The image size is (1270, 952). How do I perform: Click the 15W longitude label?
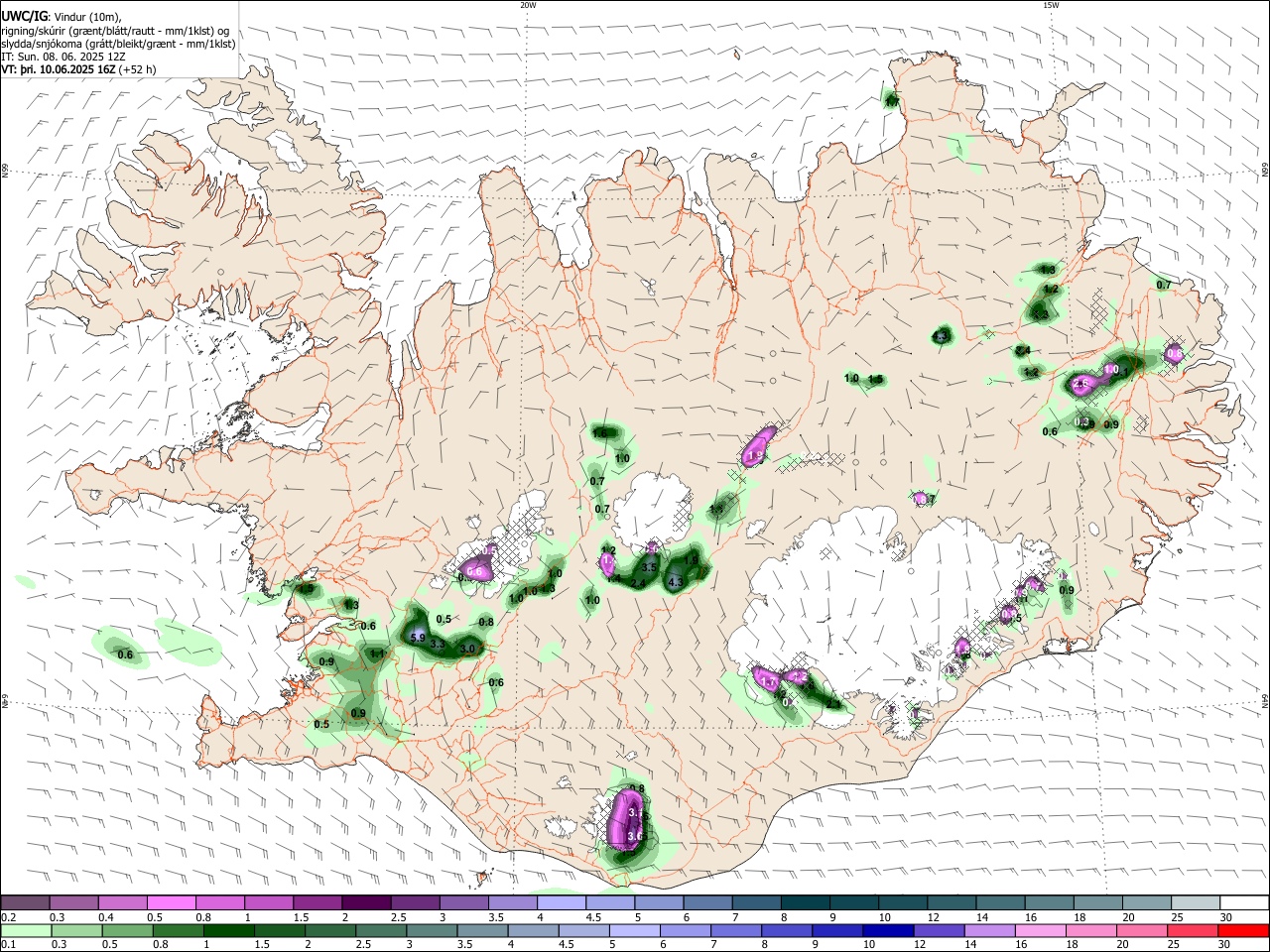pyautogui.click(x=1051, y=5)
